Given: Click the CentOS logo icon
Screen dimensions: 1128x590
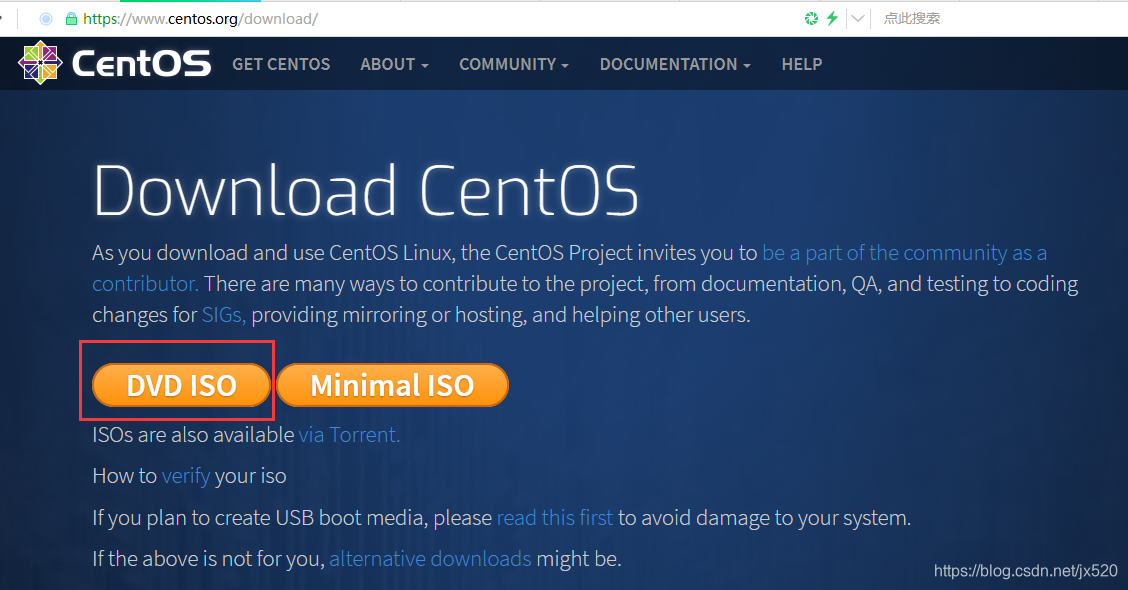Looking at the screenshot, I should click(x=40, y=63).
